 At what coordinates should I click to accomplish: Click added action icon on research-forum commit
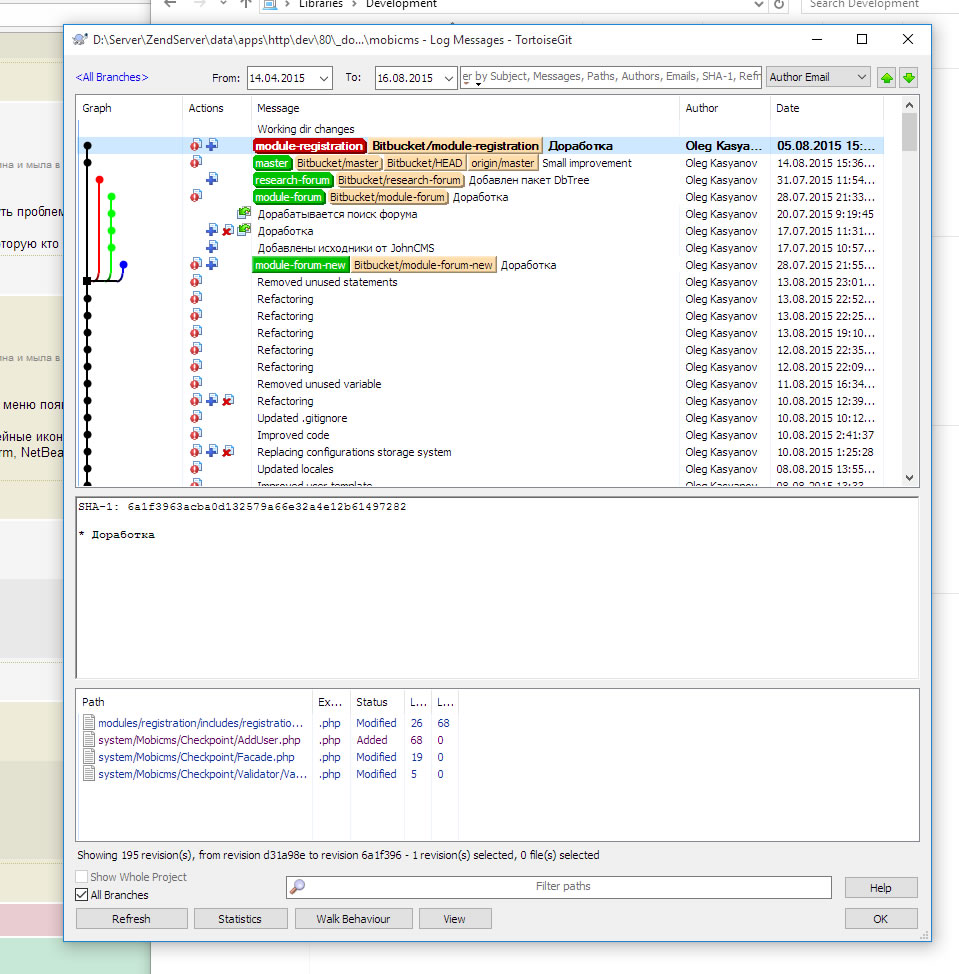point(212,180)
